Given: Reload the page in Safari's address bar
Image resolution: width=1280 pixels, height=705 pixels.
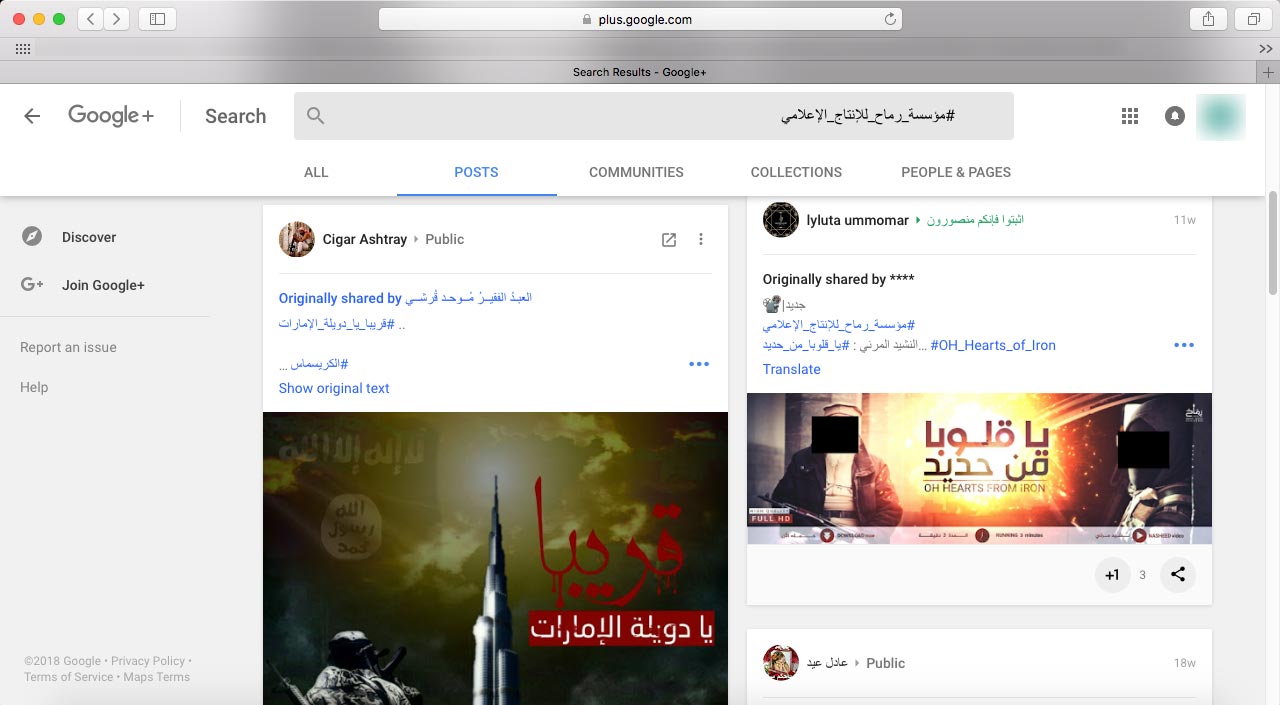Looking at the screenshot, I should click(889, 19).
